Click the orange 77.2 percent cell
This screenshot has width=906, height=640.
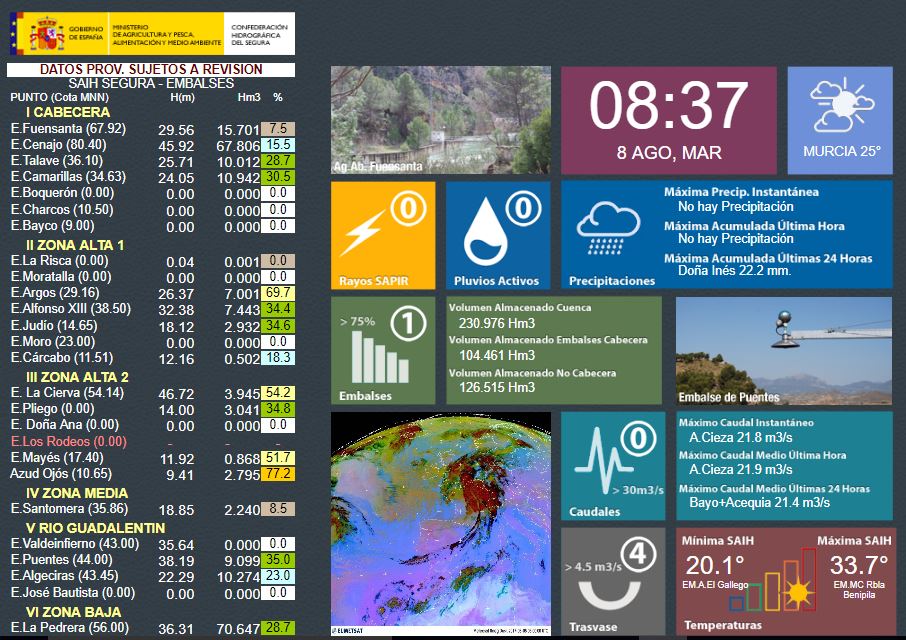pyautogui.click(x=278, y=474)
